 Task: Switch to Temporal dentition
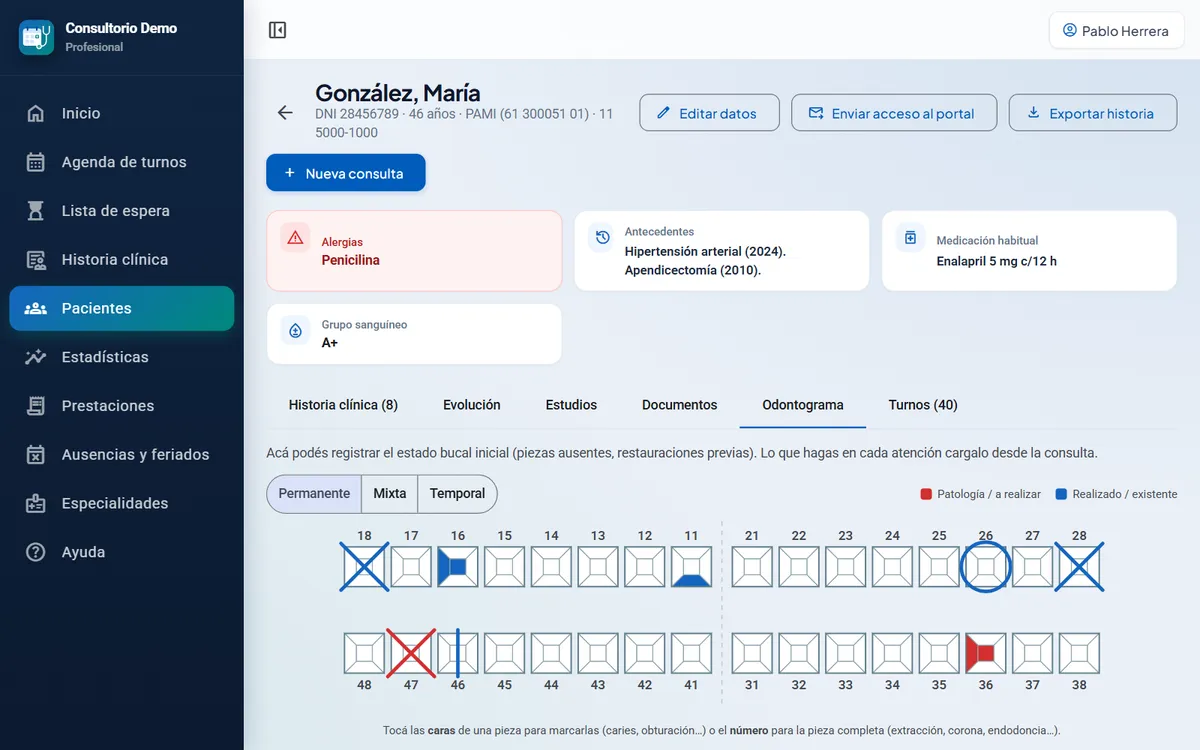457,494
